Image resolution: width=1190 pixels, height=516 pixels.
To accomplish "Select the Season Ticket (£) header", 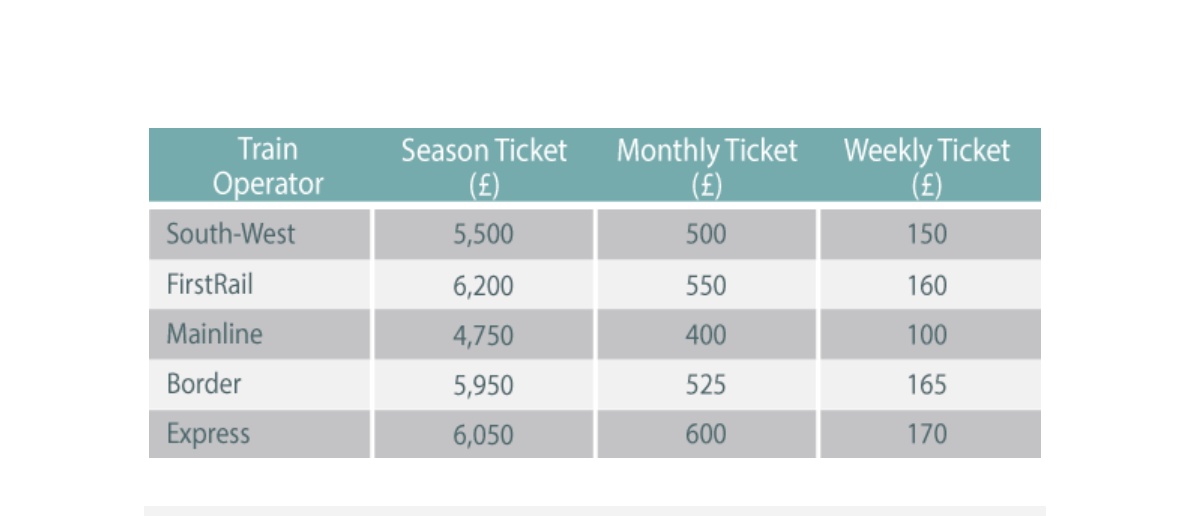I will [484, 167].
